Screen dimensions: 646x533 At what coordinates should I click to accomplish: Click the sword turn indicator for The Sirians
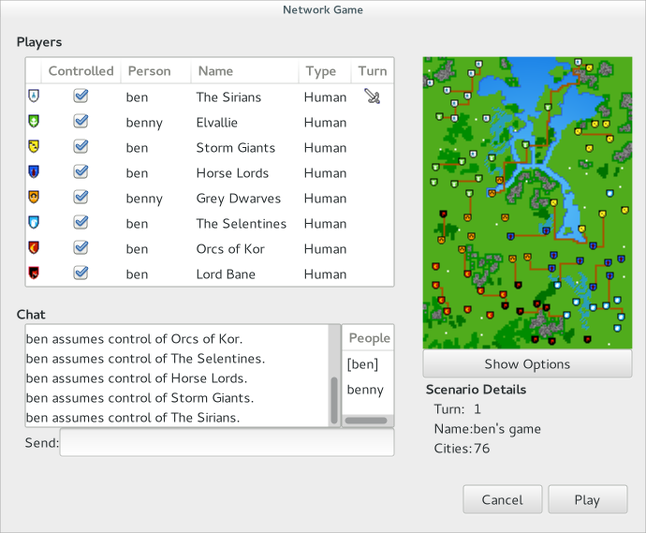click(372, 97)
